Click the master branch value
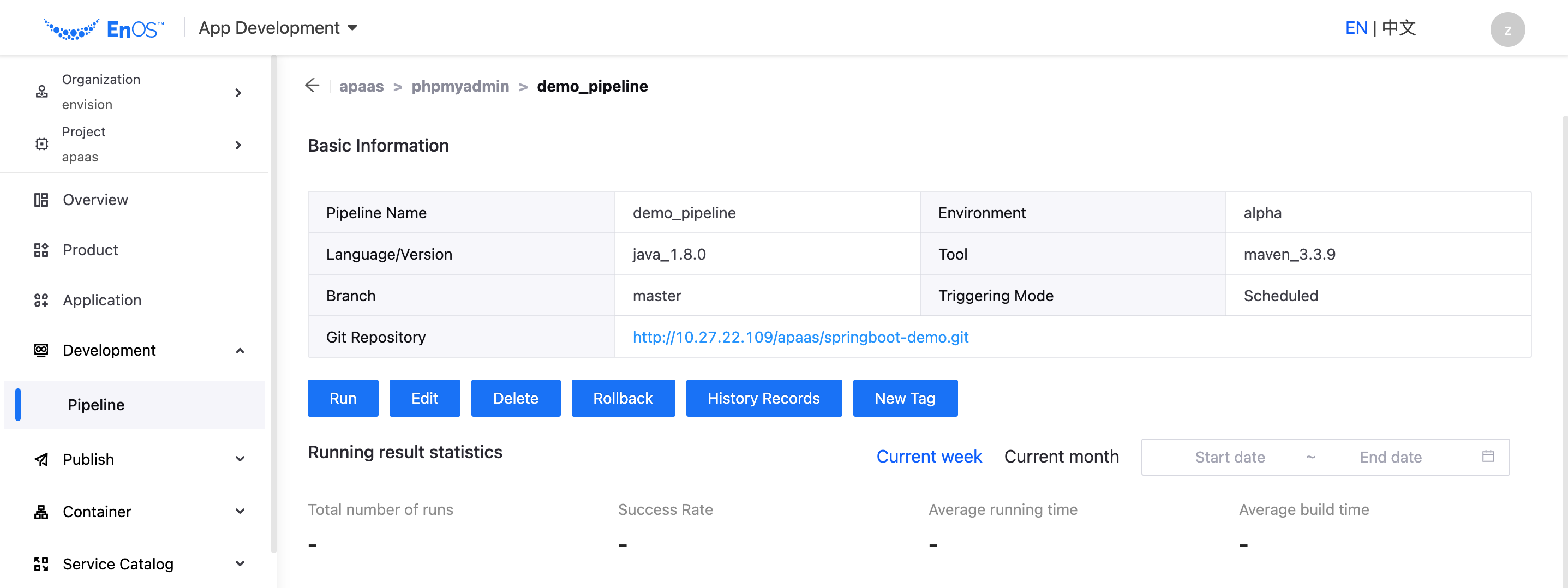 coord(657,296)
